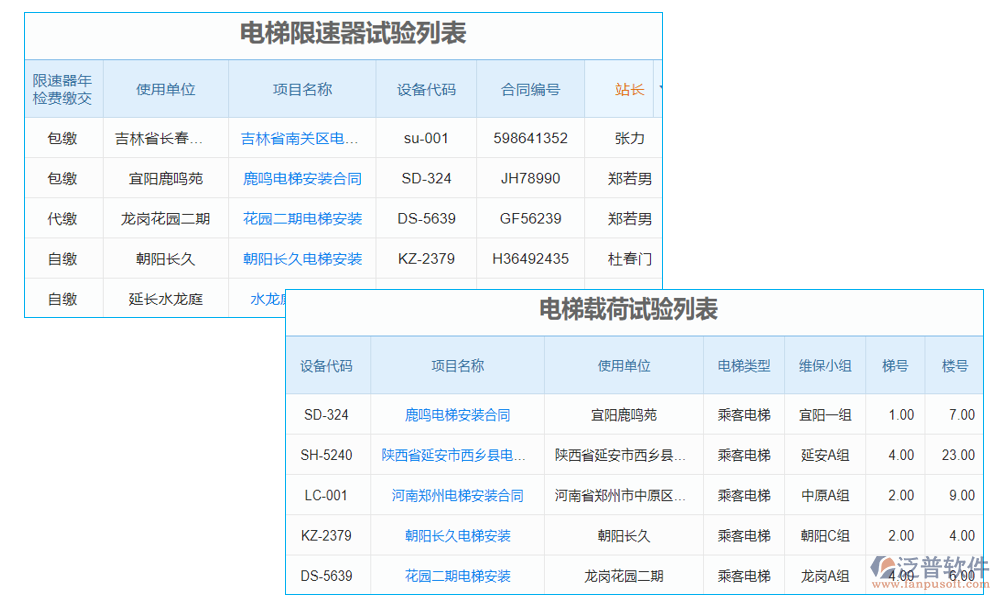Sort by the 合同编号 column header
The width and height of the screenshot is (1000, 600).
click(x=530, y=88)
